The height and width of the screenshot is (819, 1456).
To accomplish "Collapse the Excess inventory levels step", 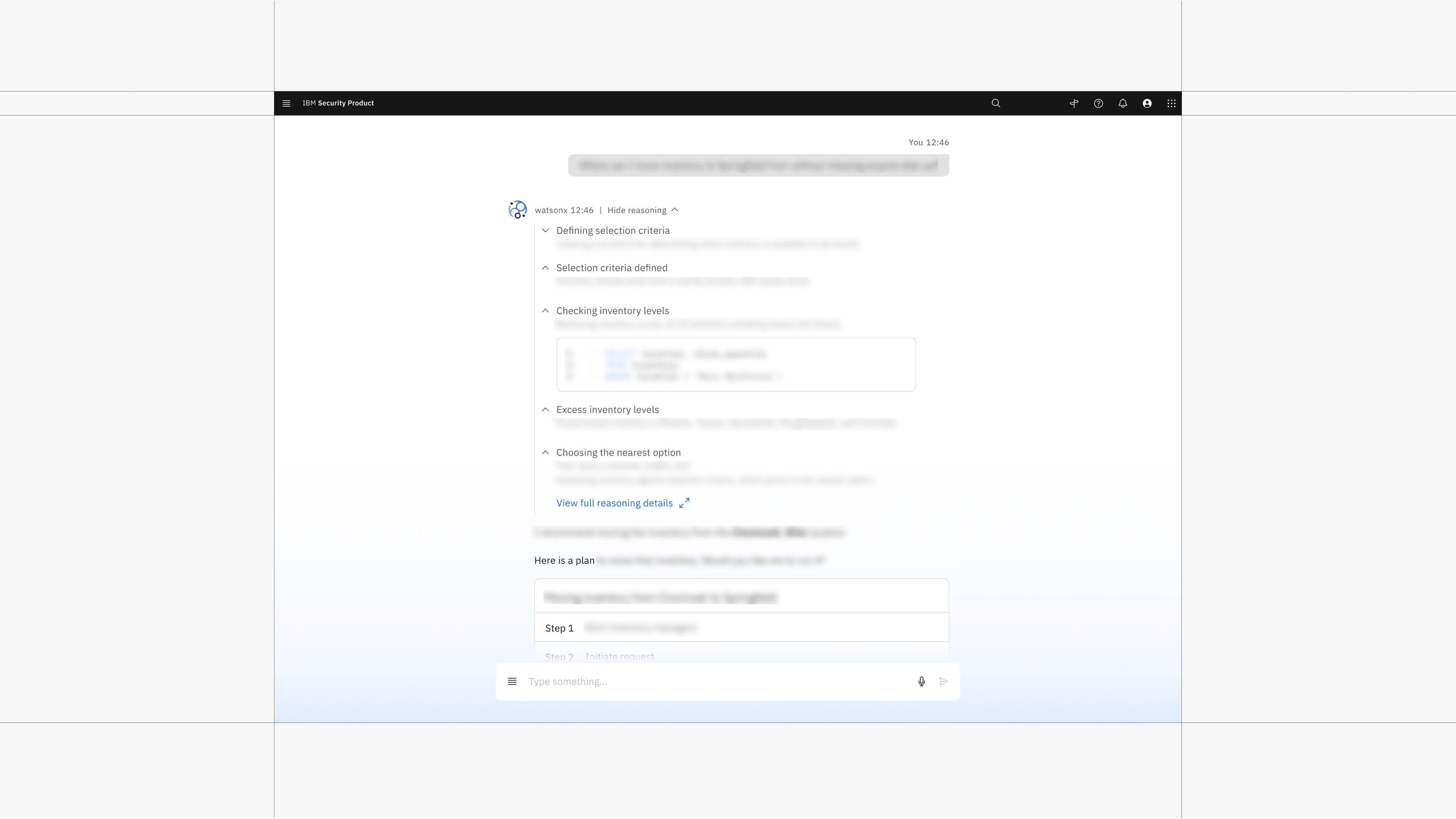I will click(x=546, y=410).
